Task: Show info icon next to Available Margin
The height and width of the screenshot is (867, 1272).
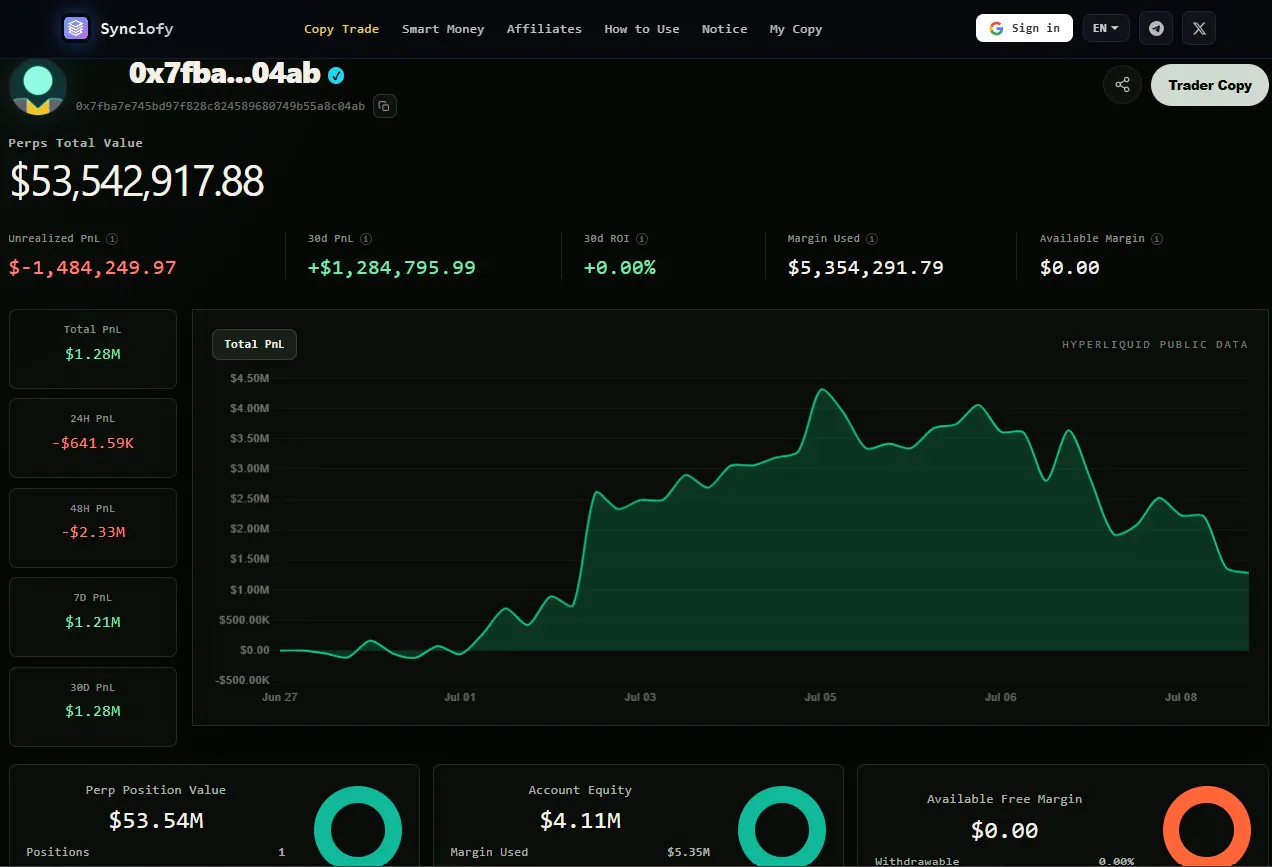Action: (x=1157, y=239)
